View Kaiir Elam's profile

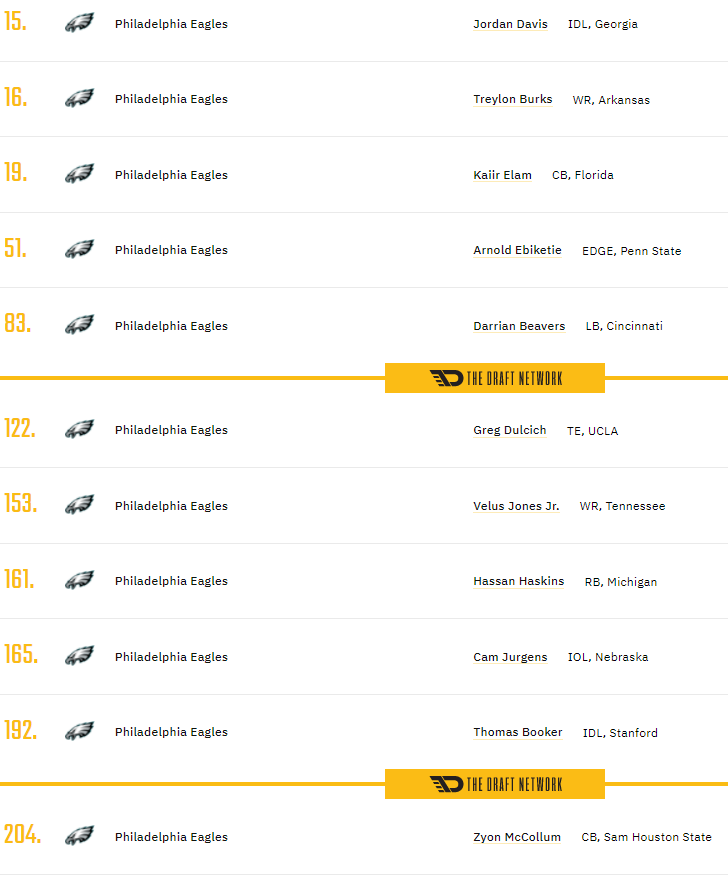coord(502,175)
